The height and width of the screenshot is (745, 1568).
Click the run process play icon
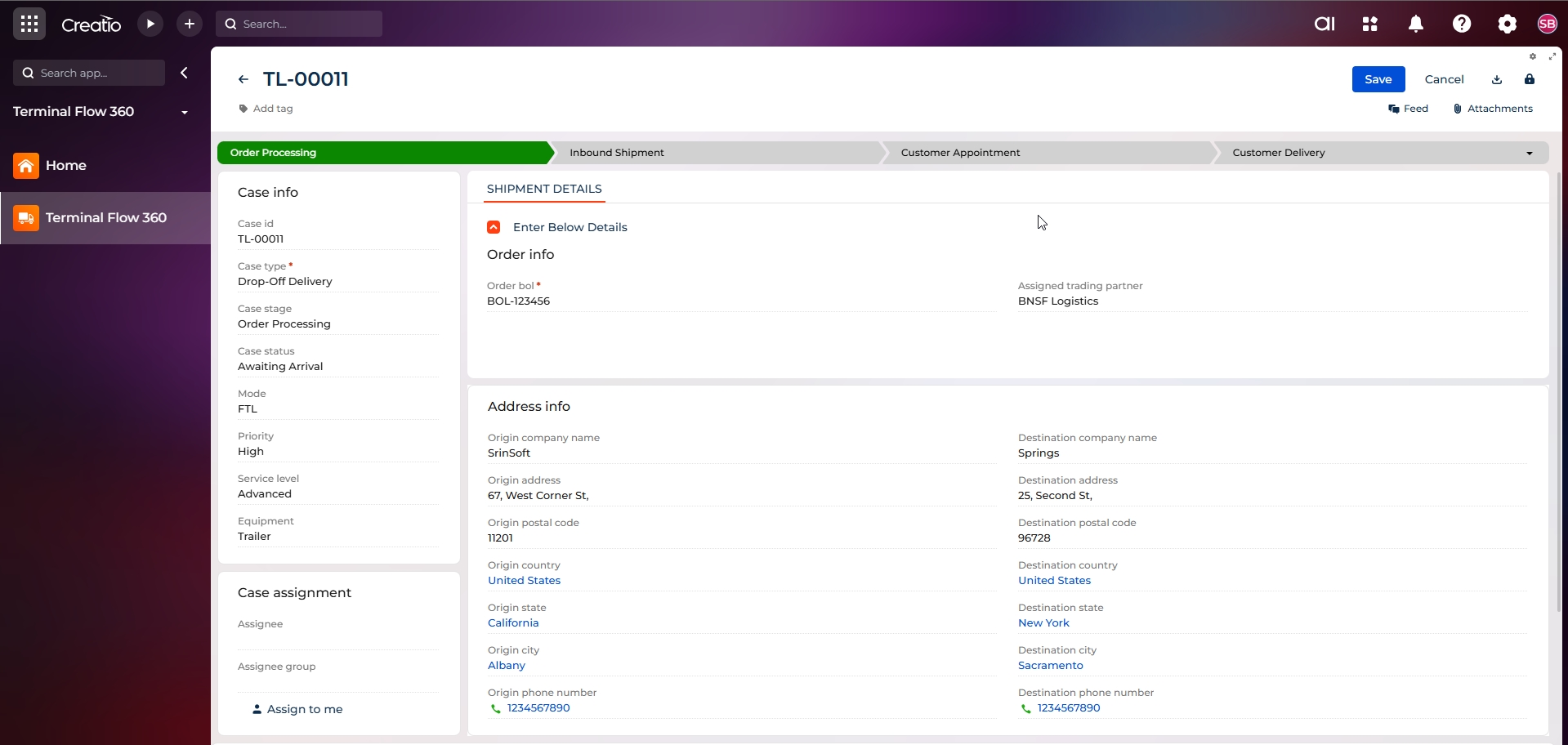click(x=150, y=24)
